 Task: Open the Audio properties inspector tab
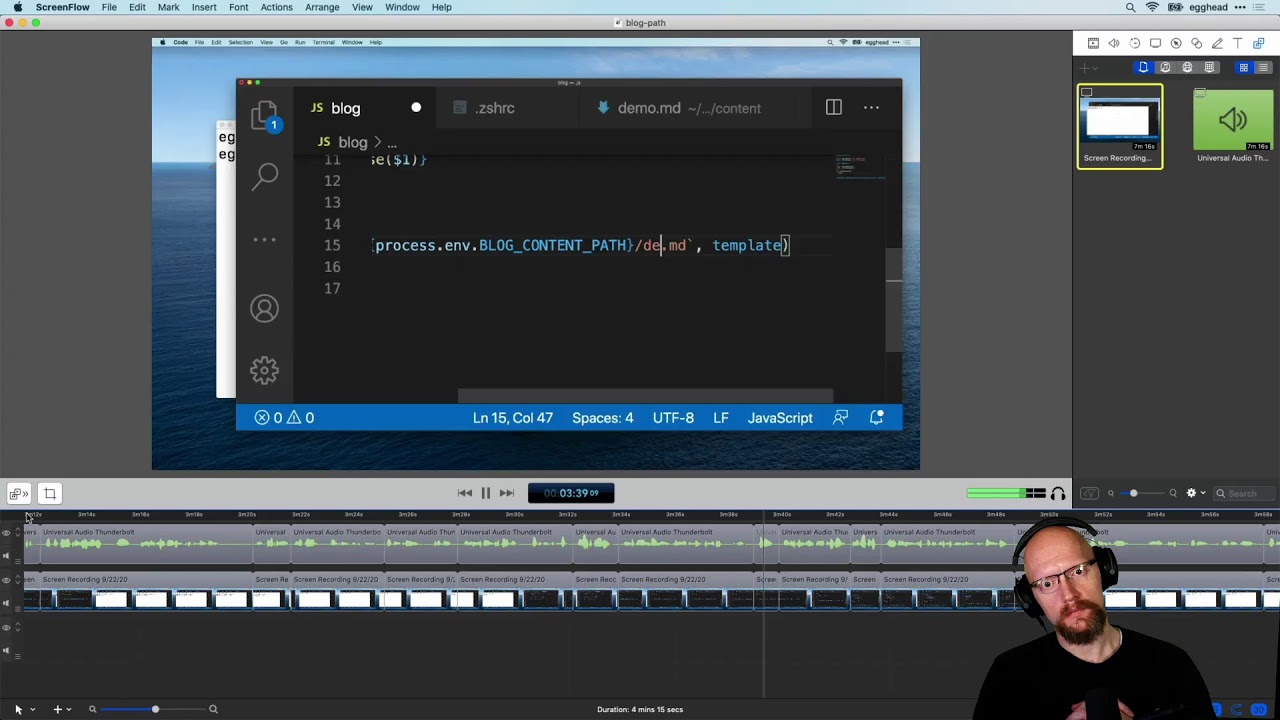1114,43
